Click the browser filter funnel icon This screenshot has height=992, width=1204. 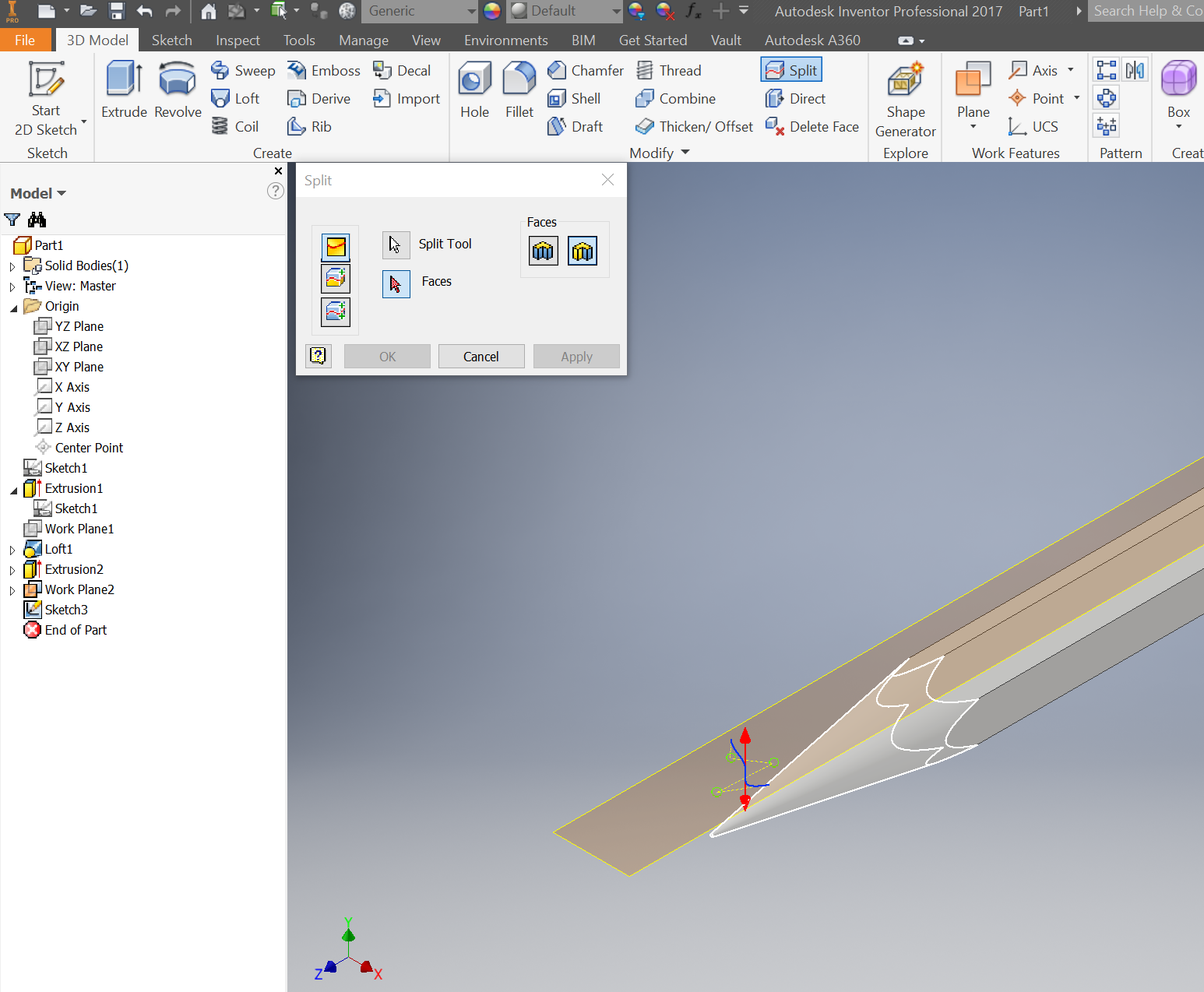12,220
